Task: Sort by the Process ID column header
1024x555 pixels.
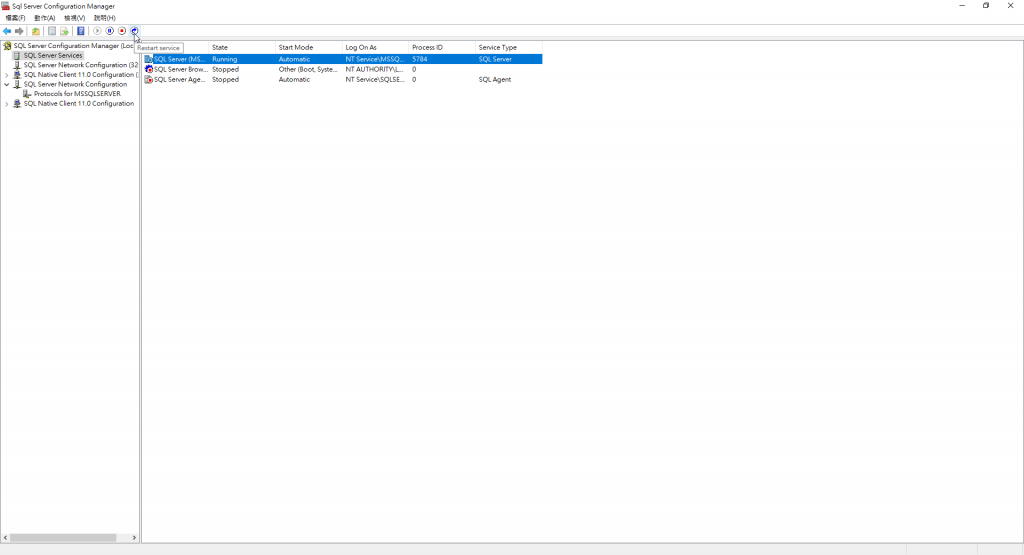Action: [442, 48]
